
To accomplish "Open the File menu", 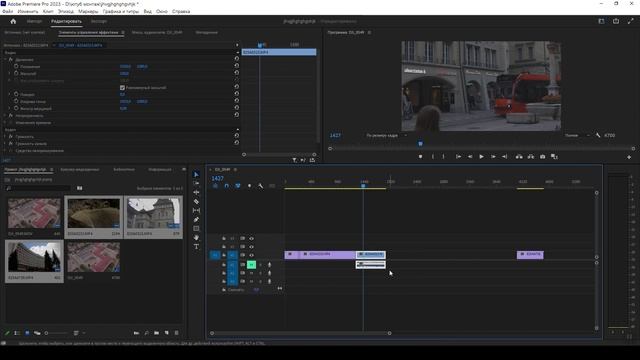I will [7, 11].
